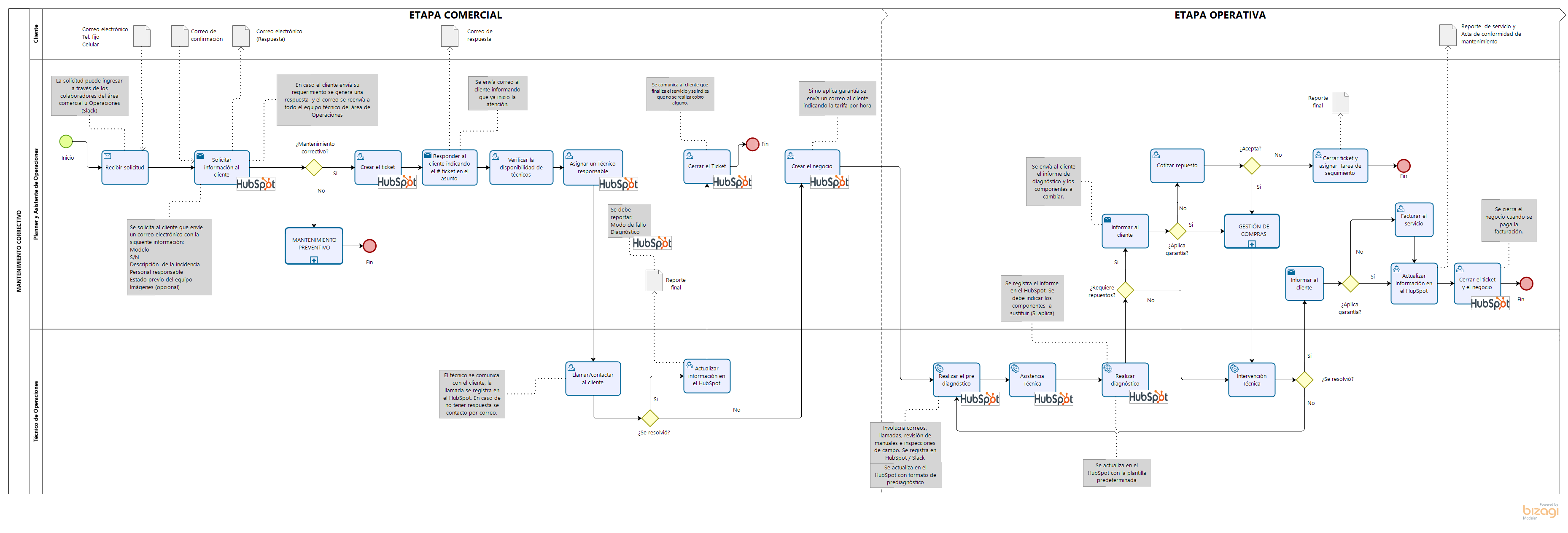Click the HubSpot logo under Crear el ticket

[x=397, y=182]
